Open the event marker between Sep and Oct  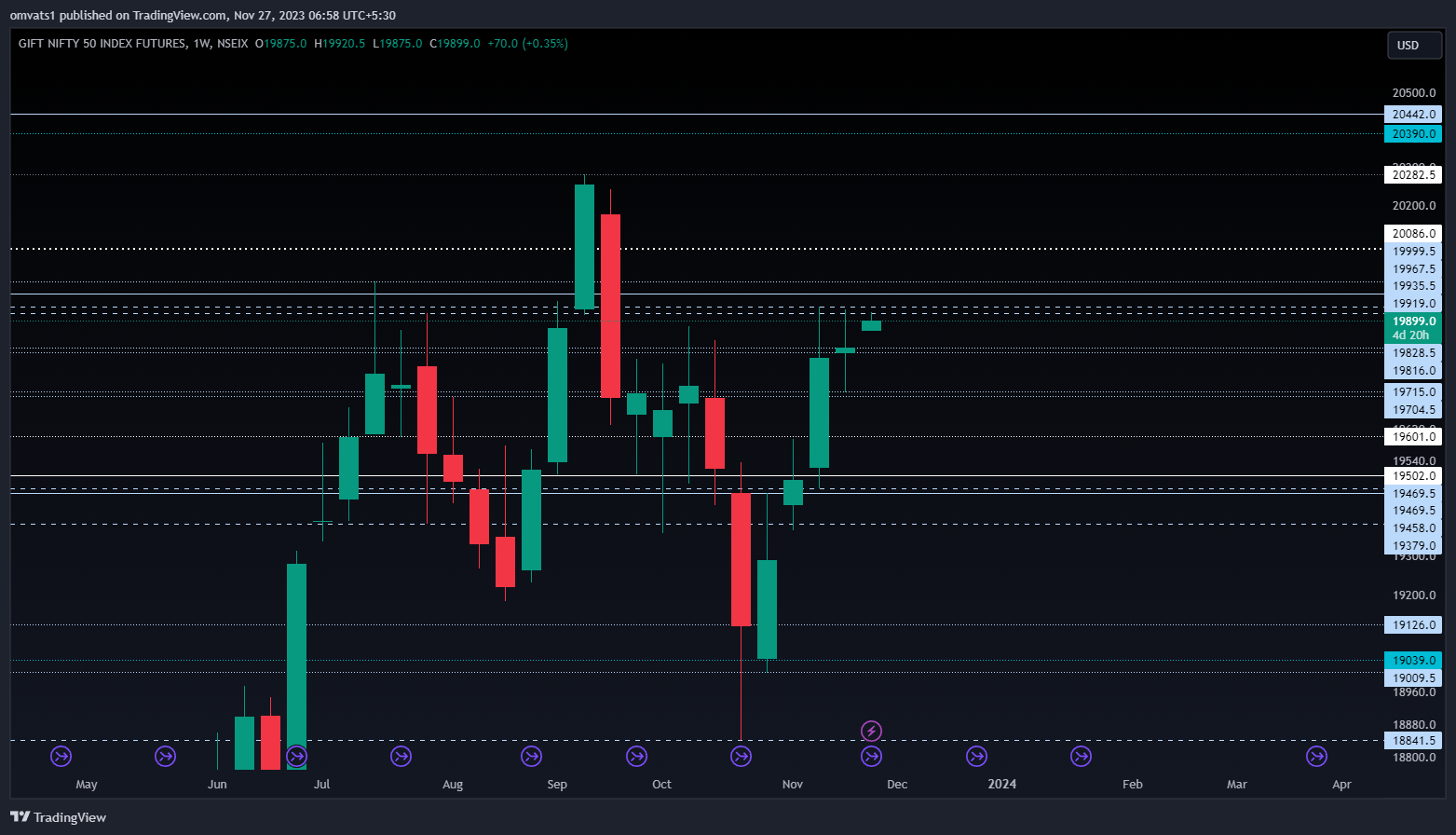point(636,756)
